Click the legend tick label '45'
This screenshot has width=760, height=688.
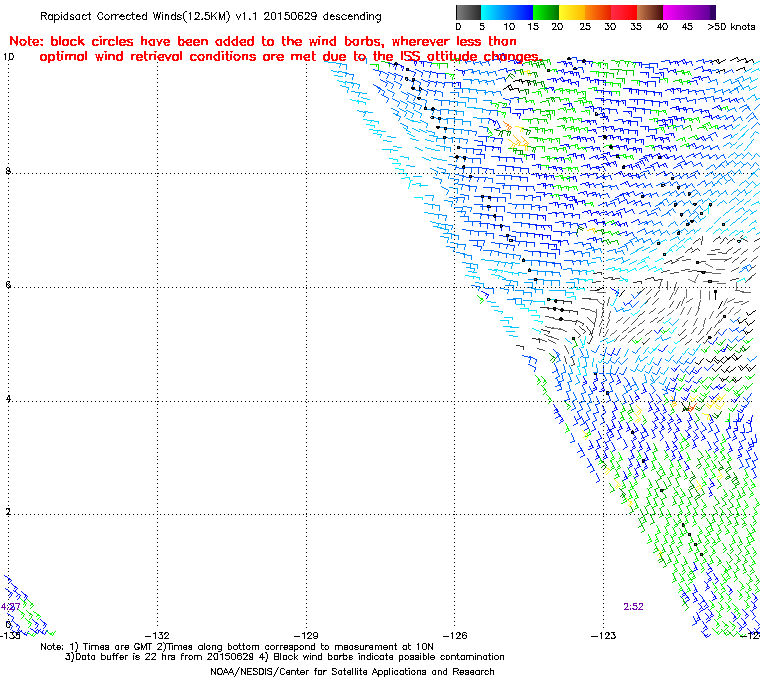[687, 27]
